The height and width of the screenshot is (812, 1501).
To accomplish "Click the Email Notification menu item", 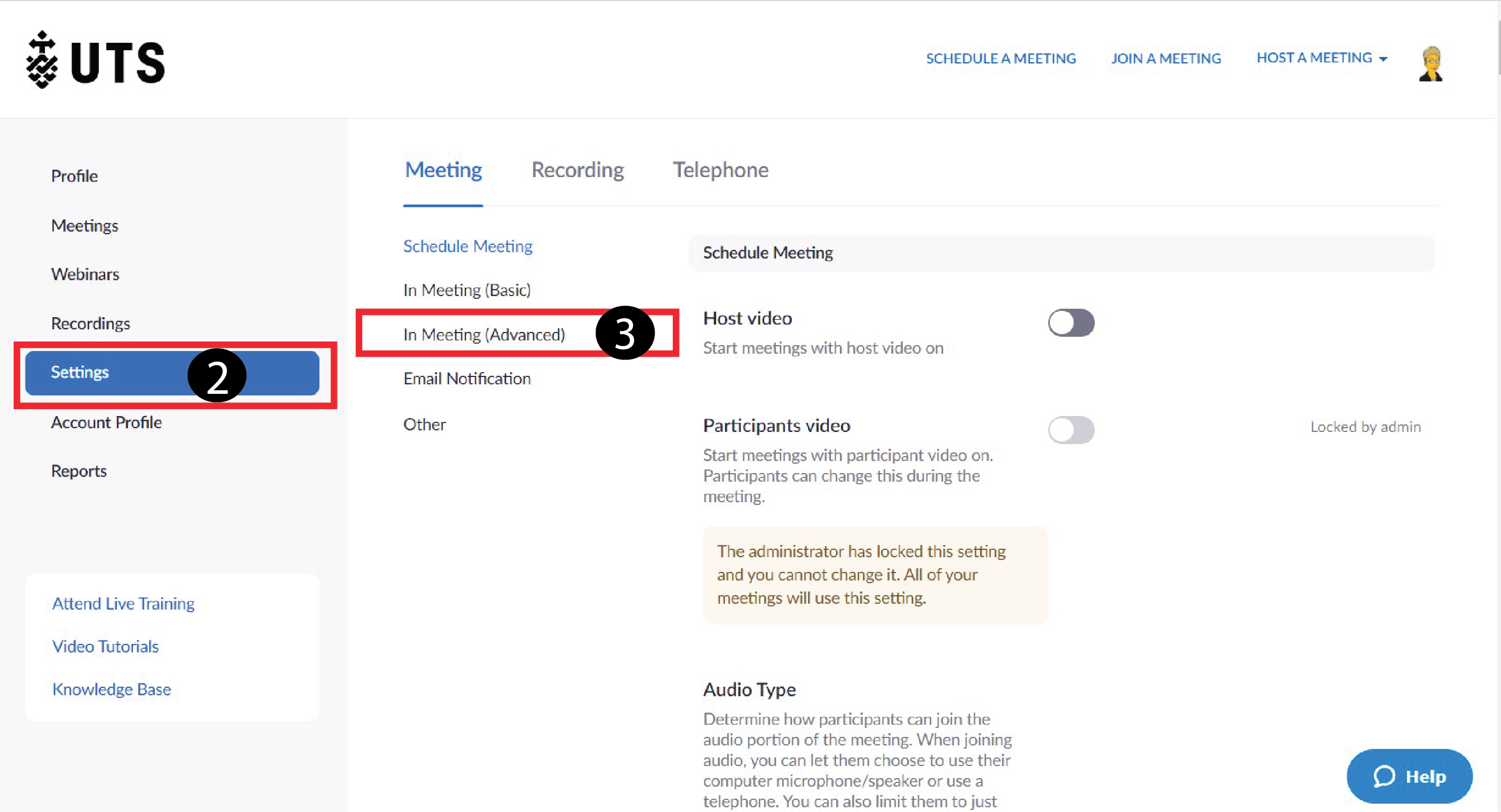I will pos(467,378).
